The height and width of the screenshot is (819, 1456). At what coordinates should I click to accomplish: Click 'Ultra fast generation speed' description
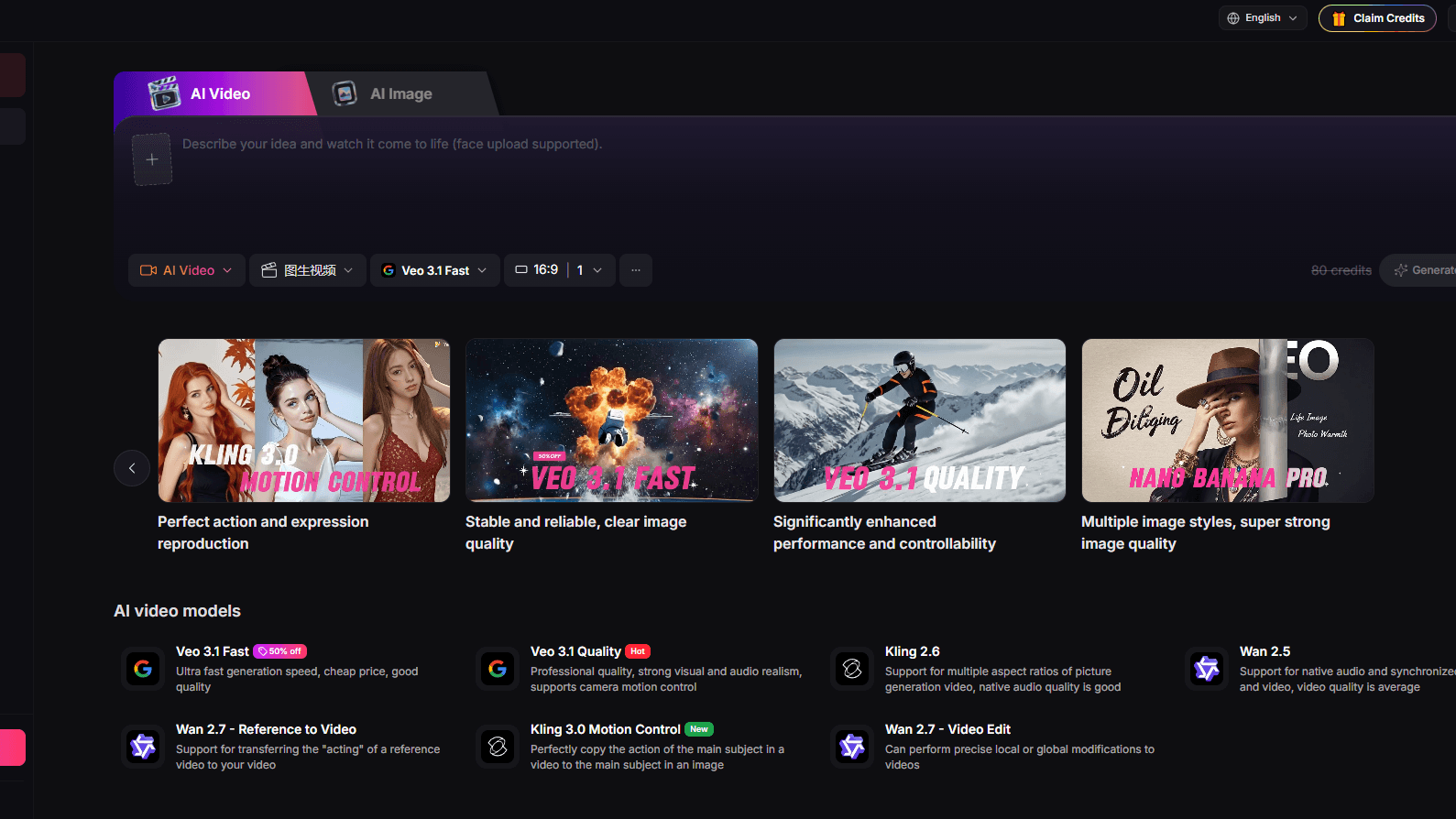click(297, 679)
